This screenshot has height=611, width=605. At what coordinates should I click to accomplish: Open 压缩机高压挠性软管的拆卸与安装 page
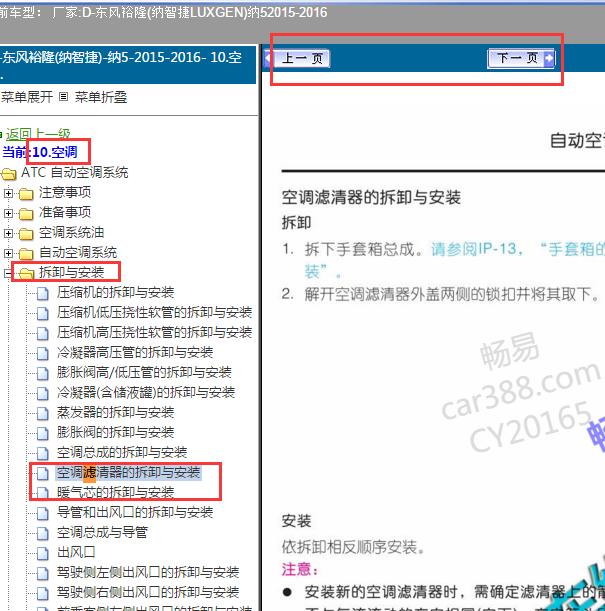click(x=154, y=332)
